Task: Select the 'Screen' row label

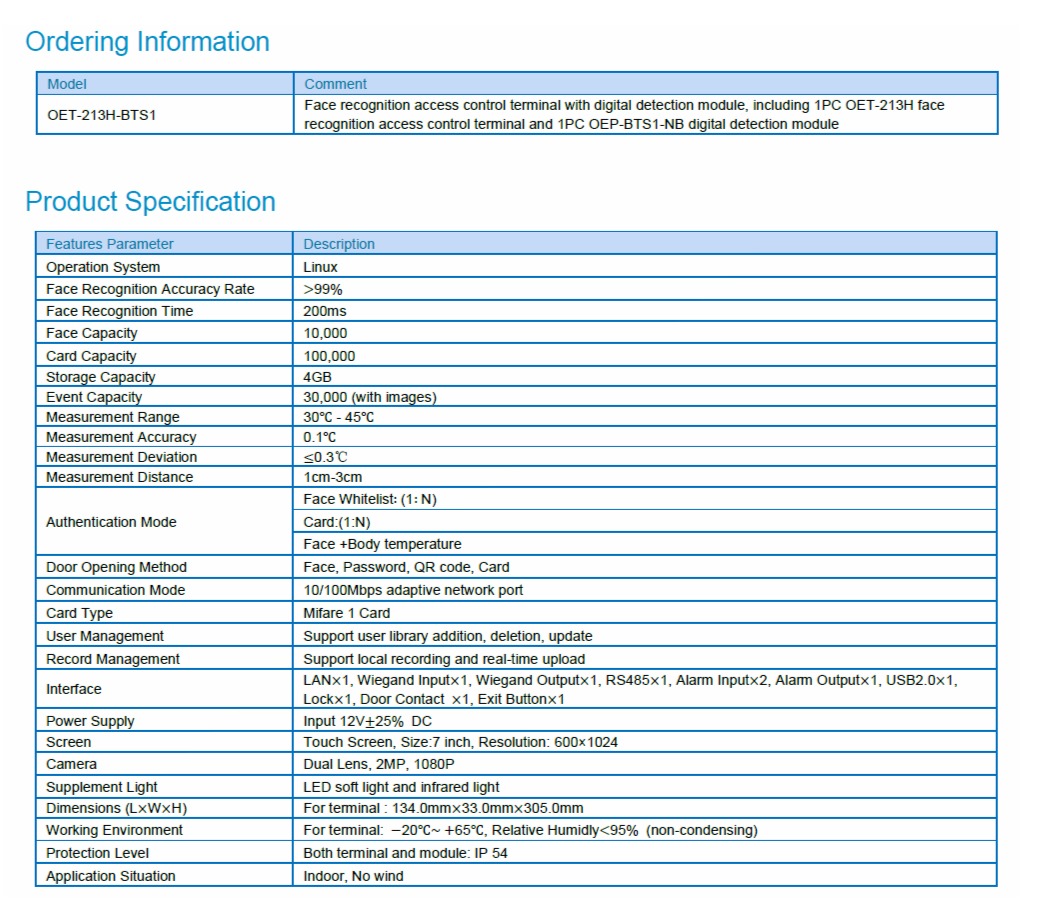Action: pyautogui.click(x=68, y=742)
